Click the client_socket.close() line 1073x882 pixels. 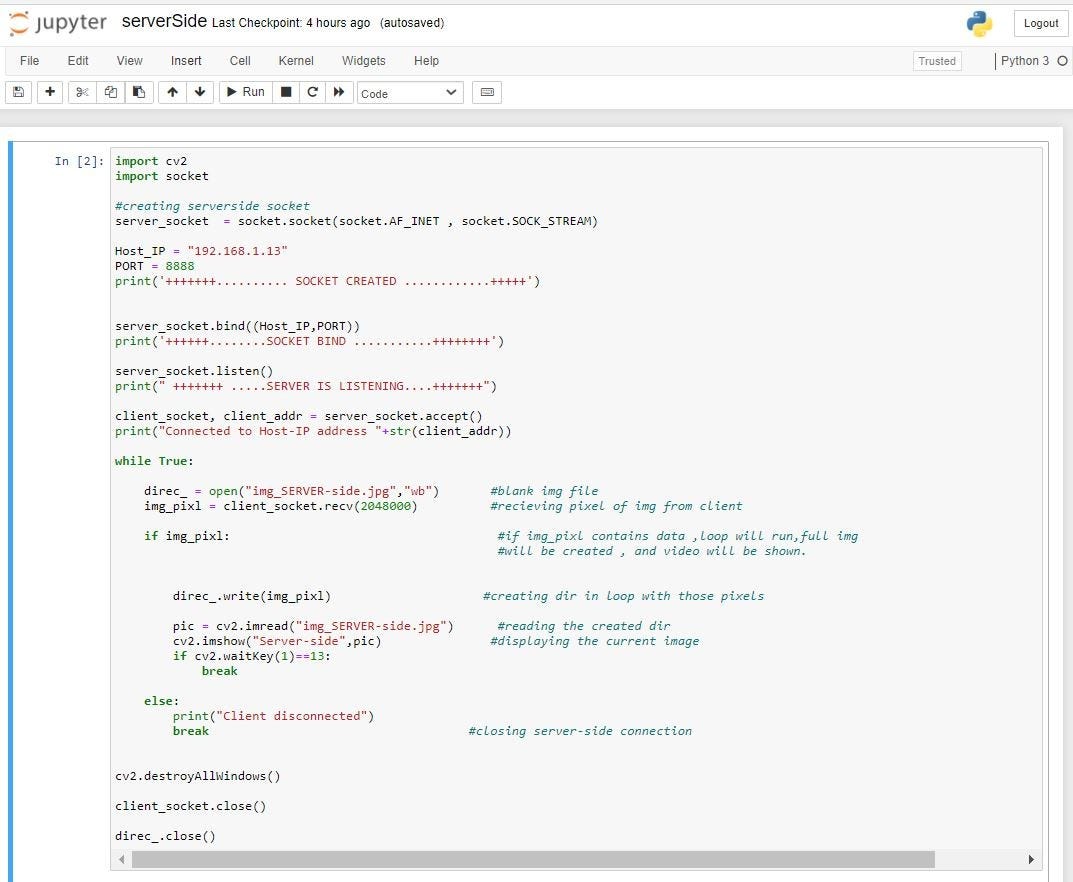190,806
